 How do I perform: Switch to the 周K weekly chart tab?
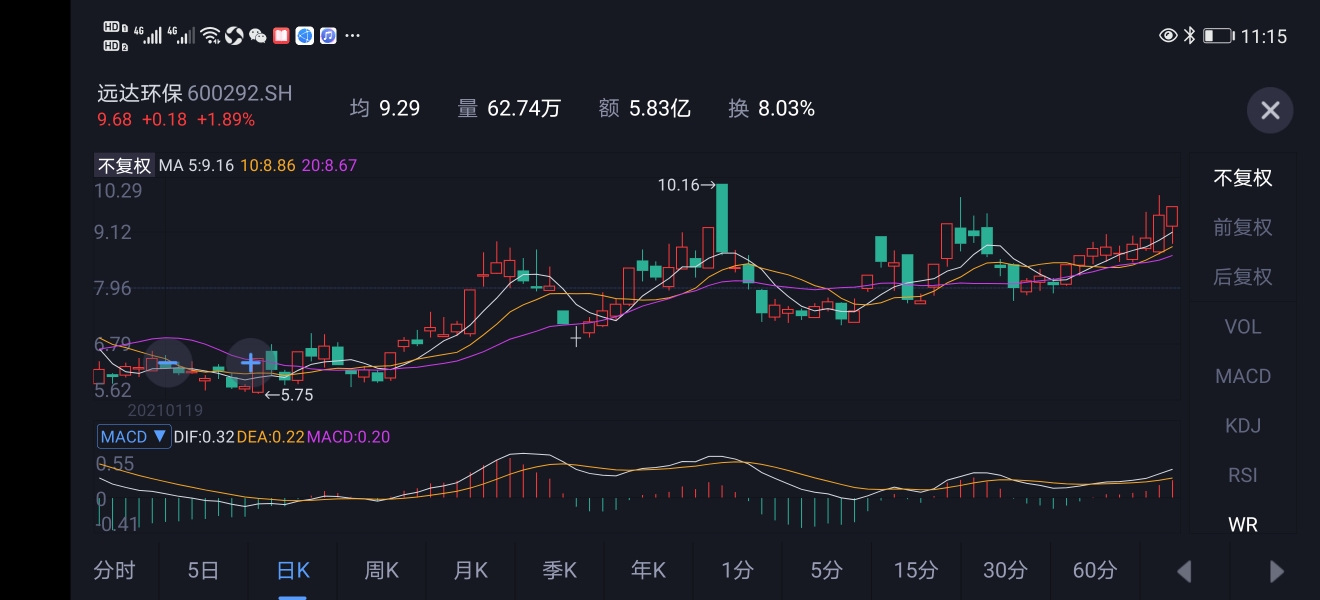[x=381, y=570]
